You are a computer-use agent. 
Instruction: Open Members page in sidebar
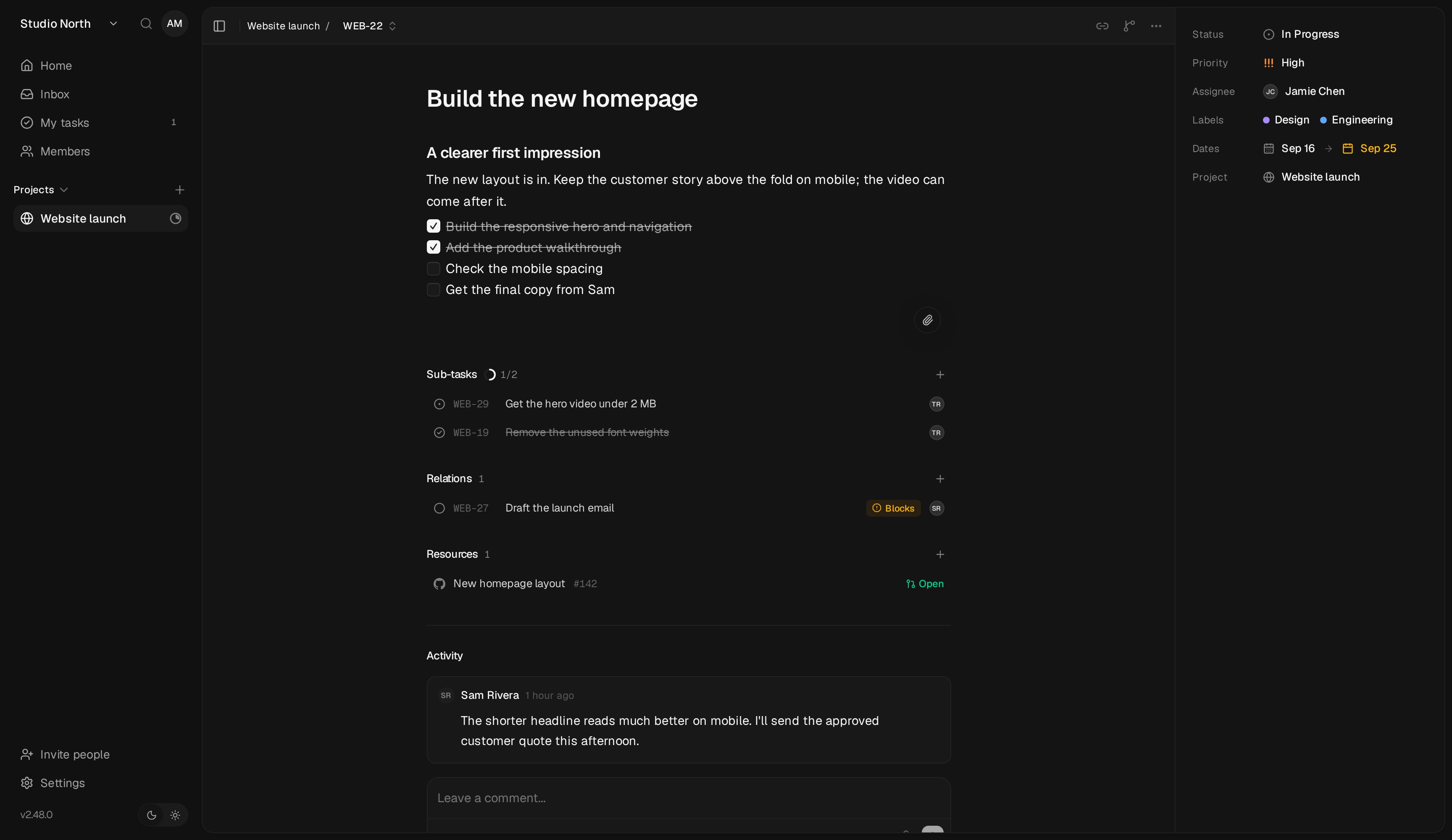pyautogui.click(x=101, y=152)
